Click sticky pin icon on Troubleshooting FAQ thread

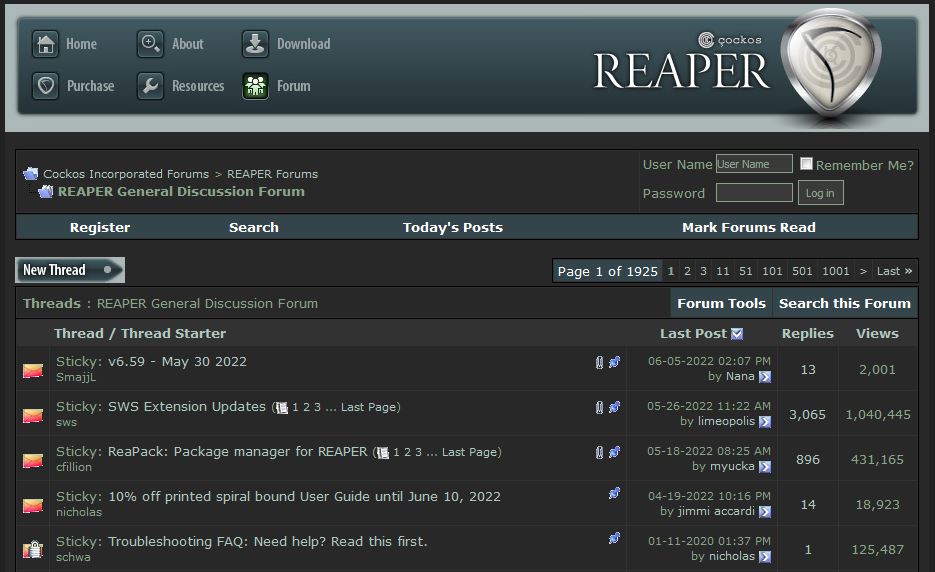coord(614,538)
